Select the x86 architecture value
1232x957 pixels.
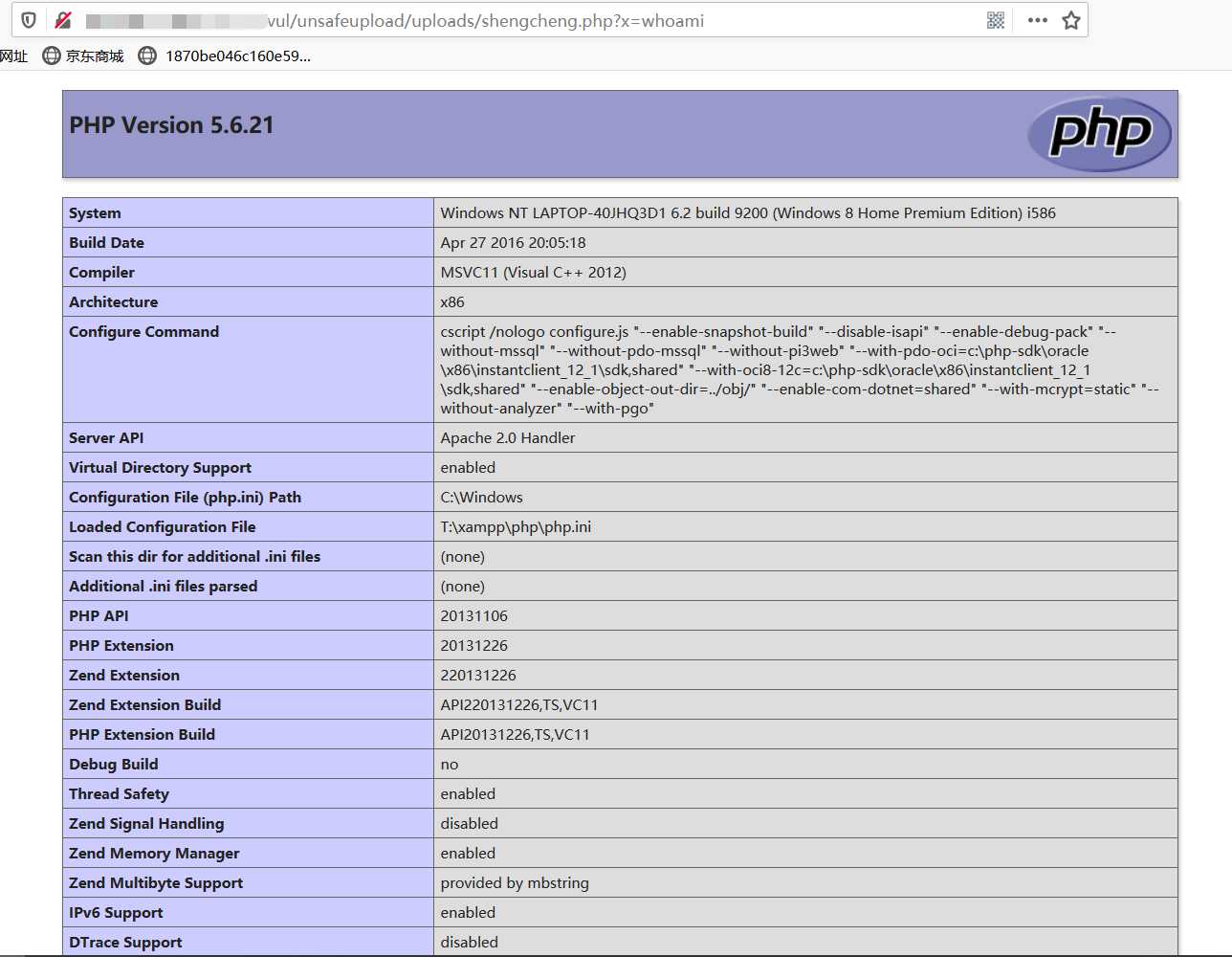point(452,301)
